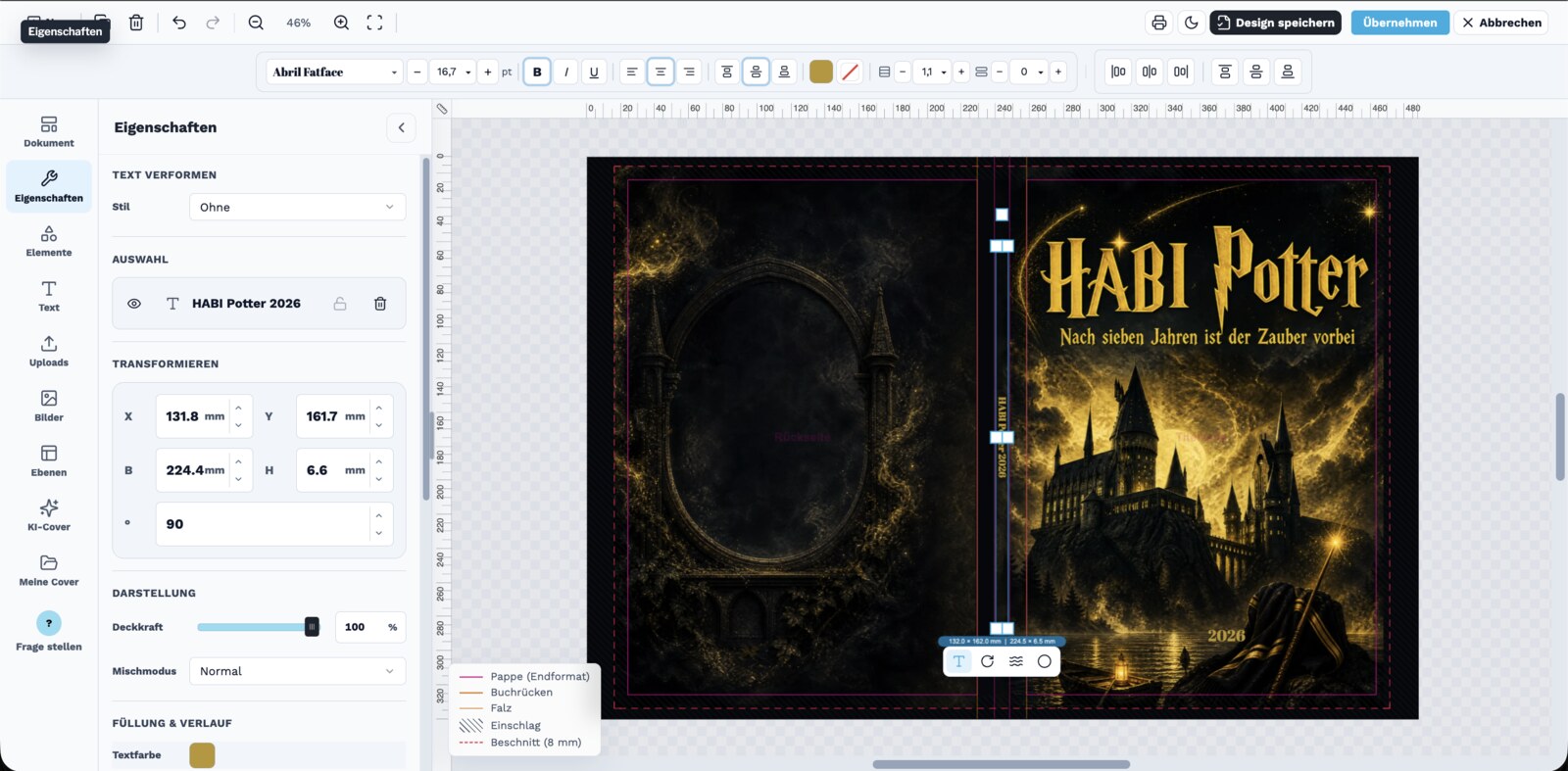The height and width of the screenshot is (771, 1568).
Task: Undo the last action
Action: 178,23
